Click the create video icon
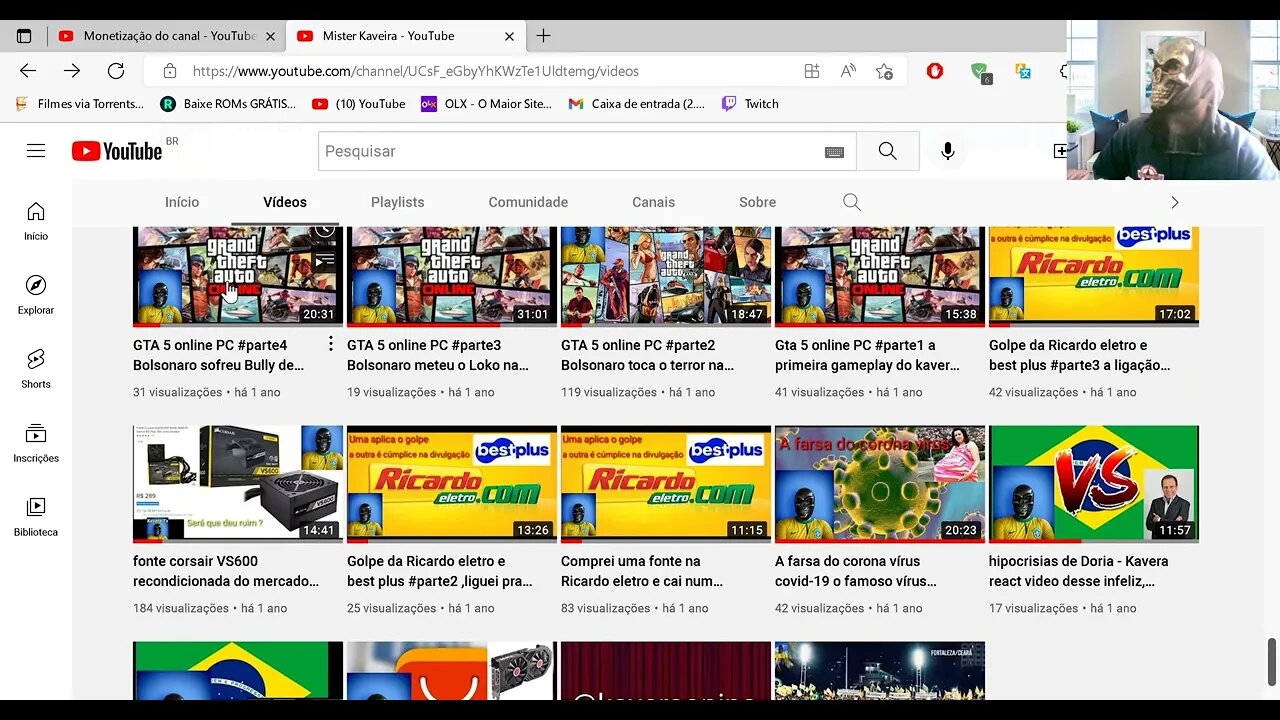Image resolution: width=1280 pixels, height=720 pixels. pos(1060,151)
